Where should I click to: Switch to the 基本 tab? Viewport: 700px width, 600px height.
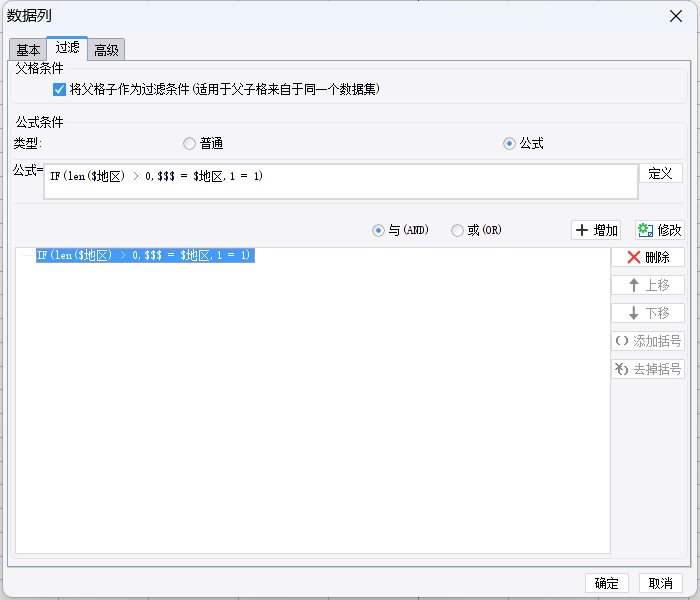(28, 50)
